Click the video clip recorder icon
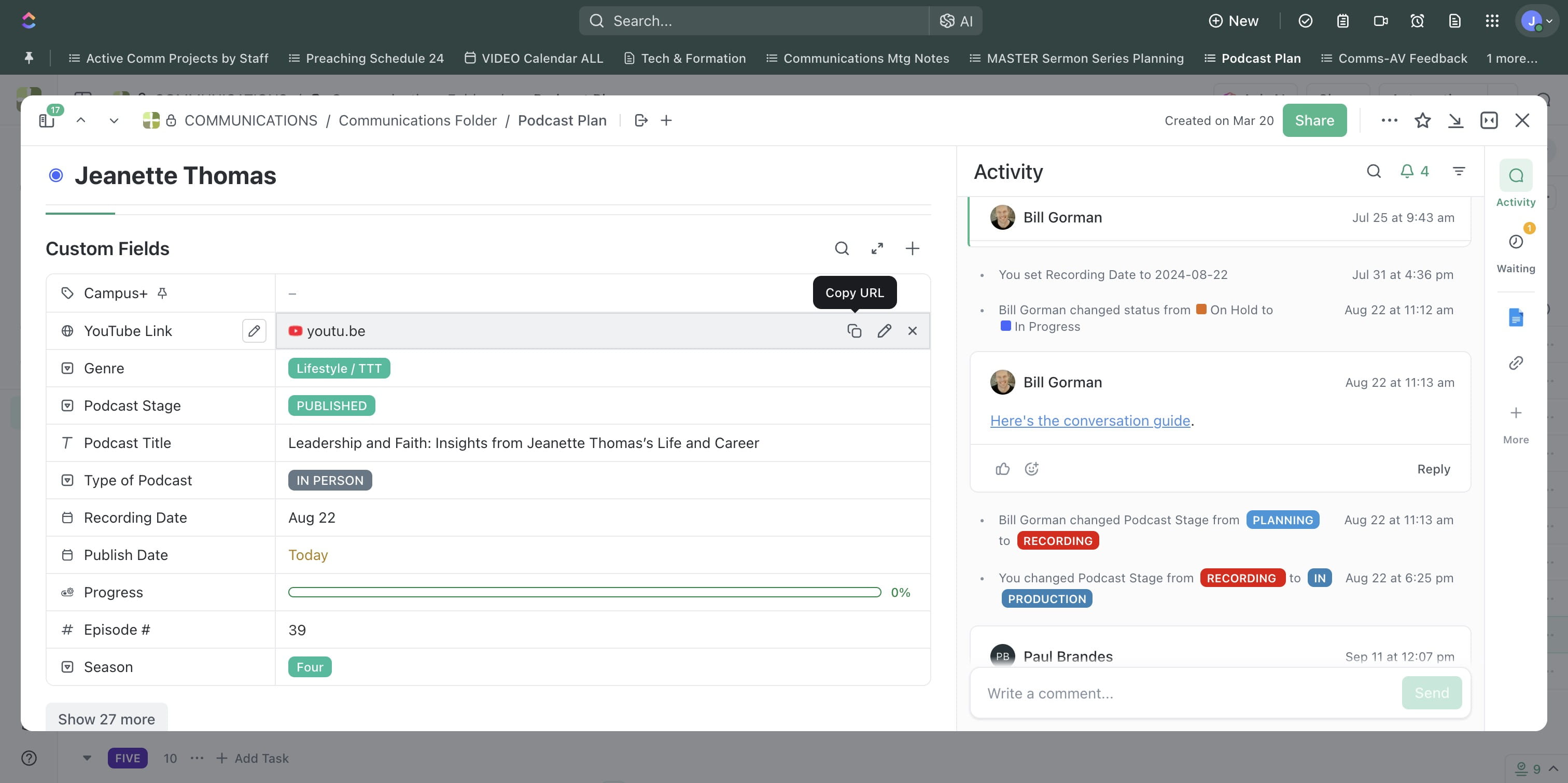The width and height of the screenshot is (1568, 783). 1380,21
